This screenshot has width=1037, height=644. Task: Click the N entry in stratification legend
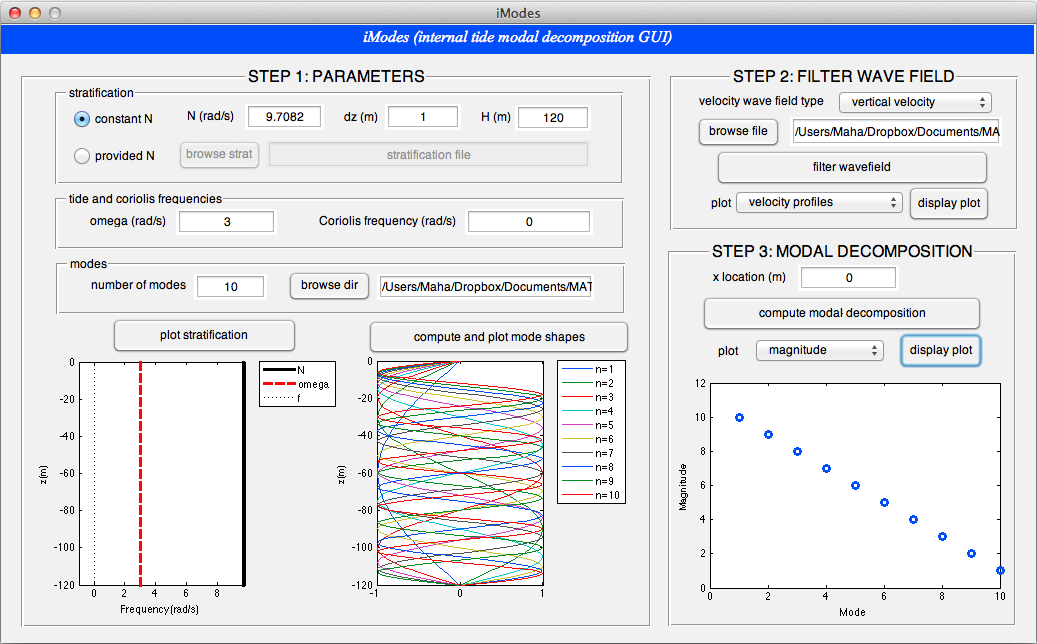(x=284, y=370)
